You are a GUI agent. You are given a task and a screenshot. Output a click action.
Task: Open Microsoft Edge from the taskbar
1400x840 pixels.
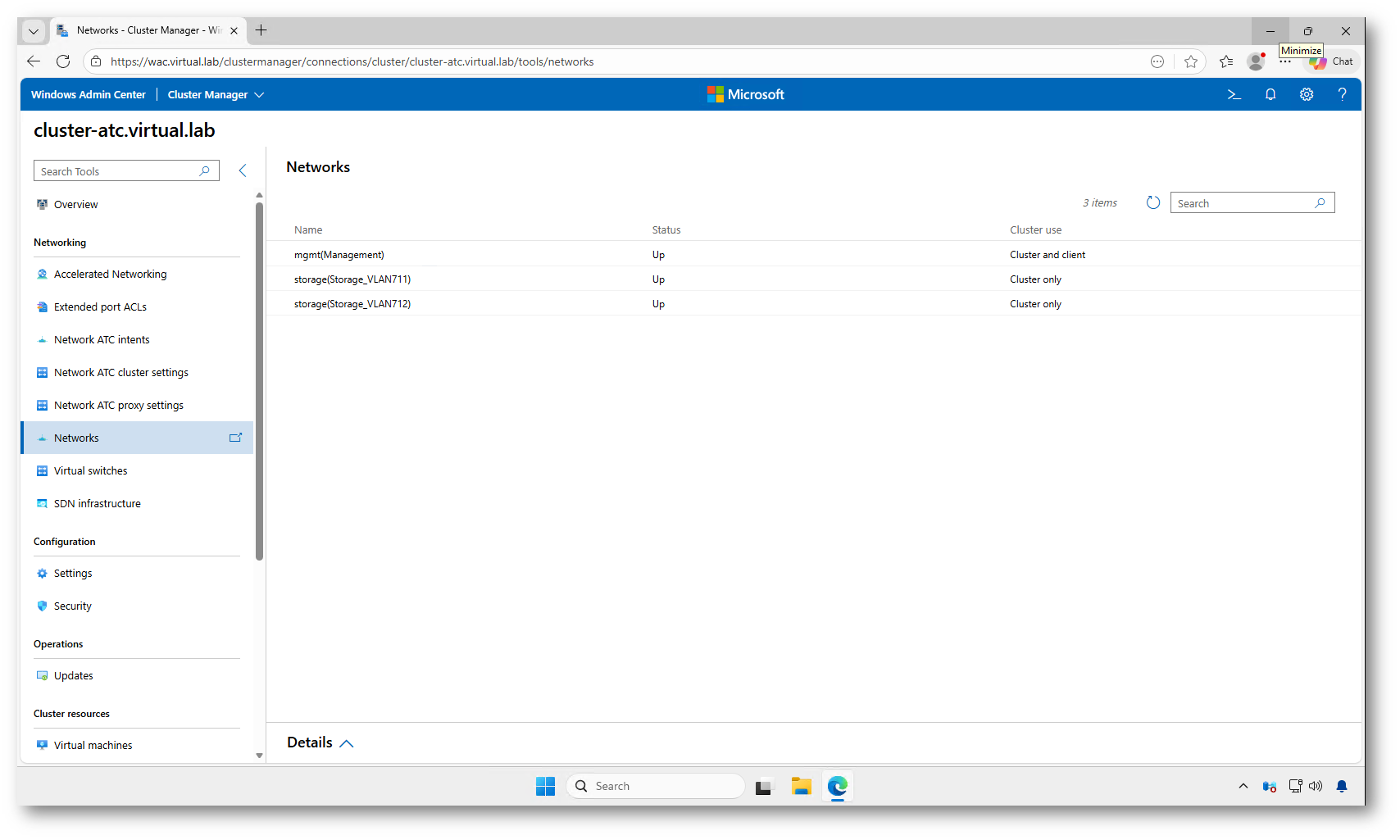[837, 787]
